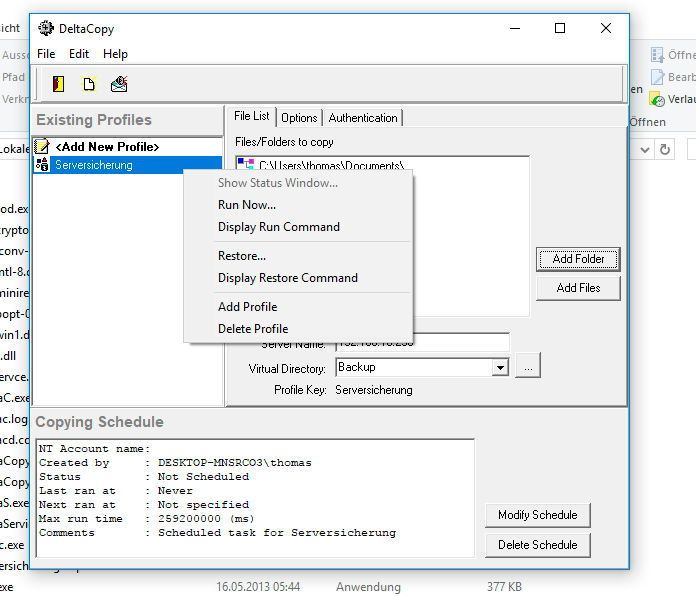Click the Max run time line
The image size is (696, 596).
146,519
